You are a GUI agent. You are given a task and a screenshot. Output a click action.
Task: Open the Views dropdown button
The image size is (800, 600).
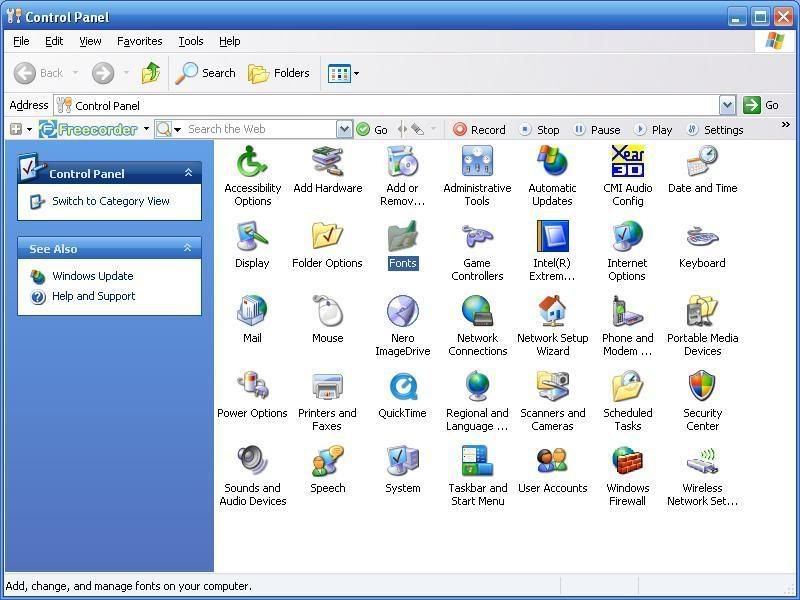(343, 73)
